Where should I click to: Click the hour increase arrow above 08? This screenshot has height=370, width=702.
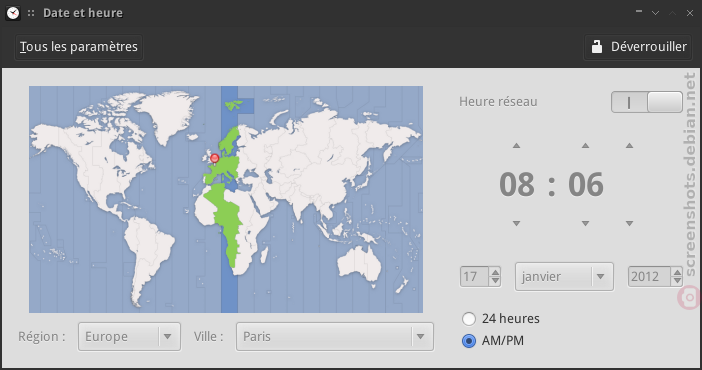click(x=516, y=146)
